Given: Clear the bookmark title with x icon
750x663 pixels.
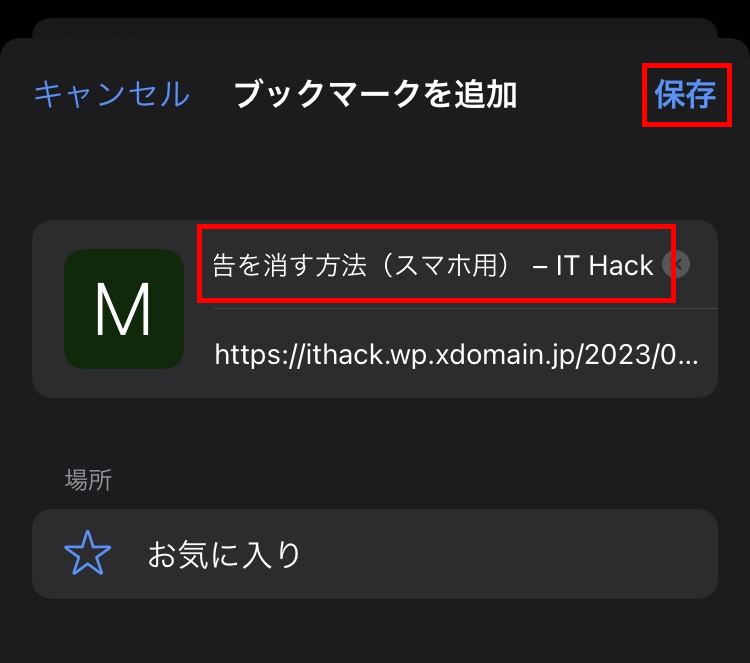Looking at the screenshot, I should click(x=676, y=264).
